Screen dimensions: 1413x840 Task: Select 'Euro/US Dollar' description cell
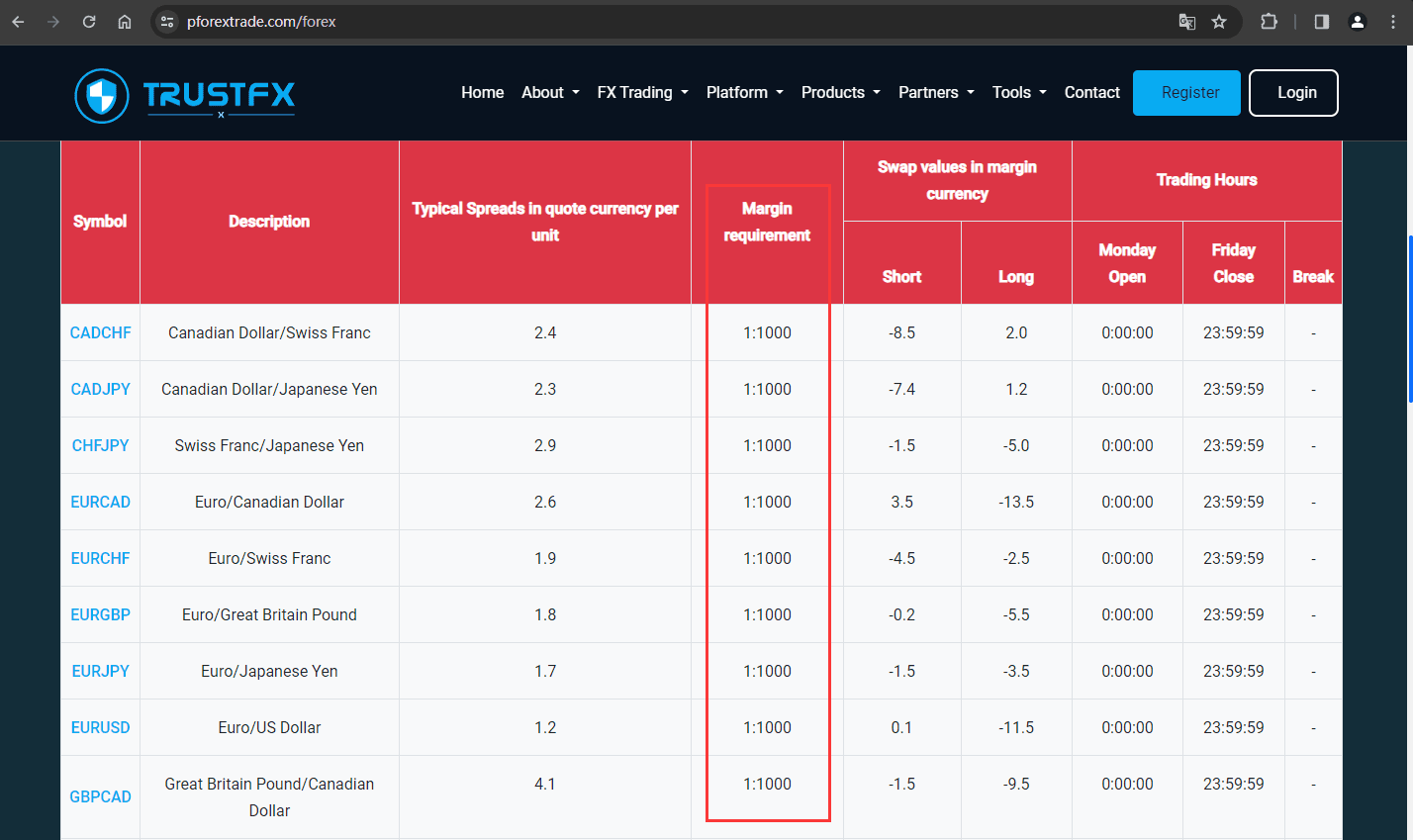269,727
